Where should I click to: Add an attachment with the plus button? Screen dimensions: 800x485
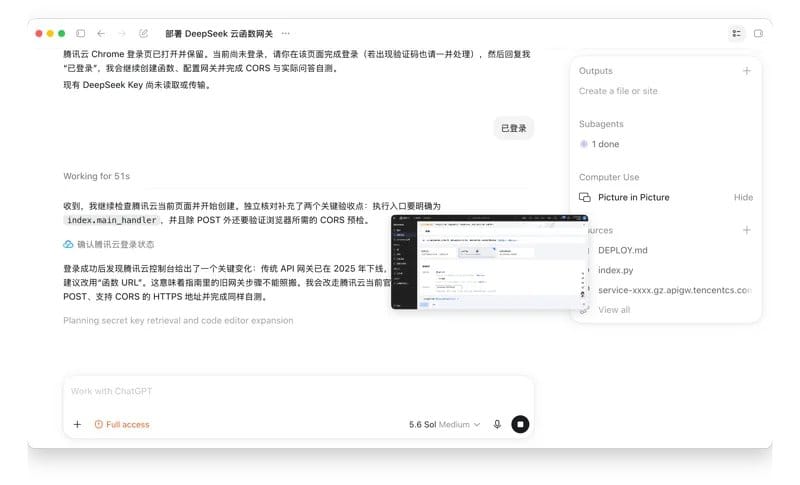(x=77, y=424)
